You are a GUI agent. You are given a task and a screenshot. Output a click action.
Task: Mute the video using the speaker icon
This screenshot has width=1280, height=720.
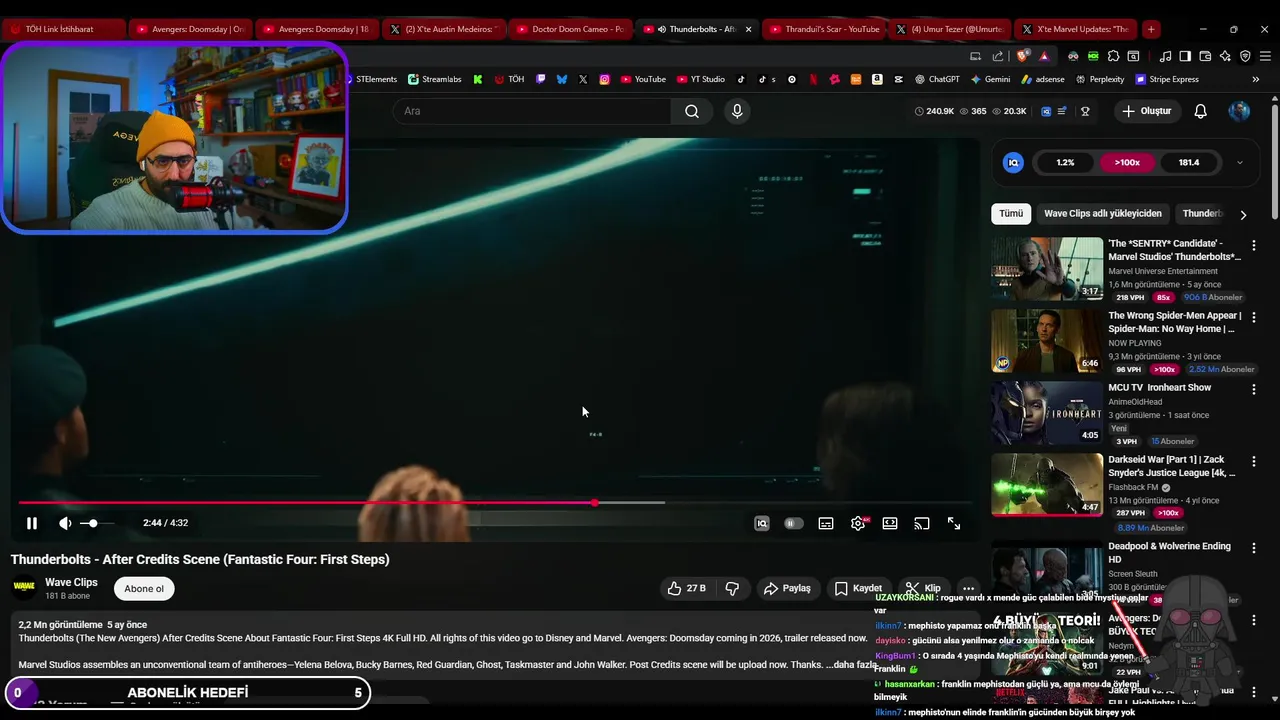tap(65, 523)
